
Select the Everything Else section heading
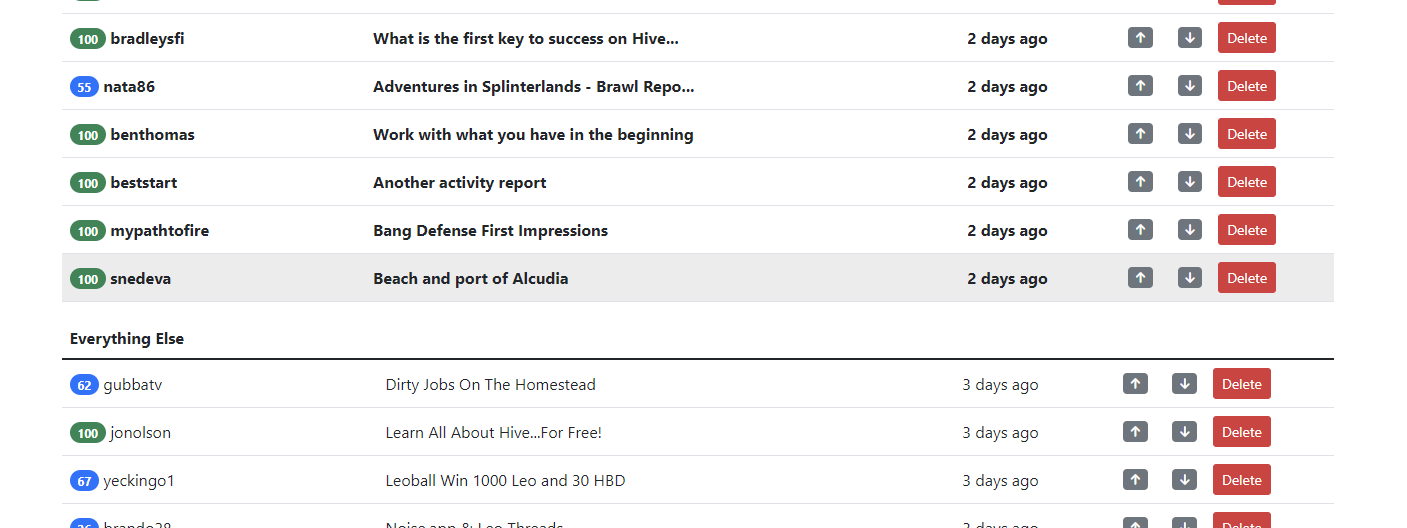(127, 339)
